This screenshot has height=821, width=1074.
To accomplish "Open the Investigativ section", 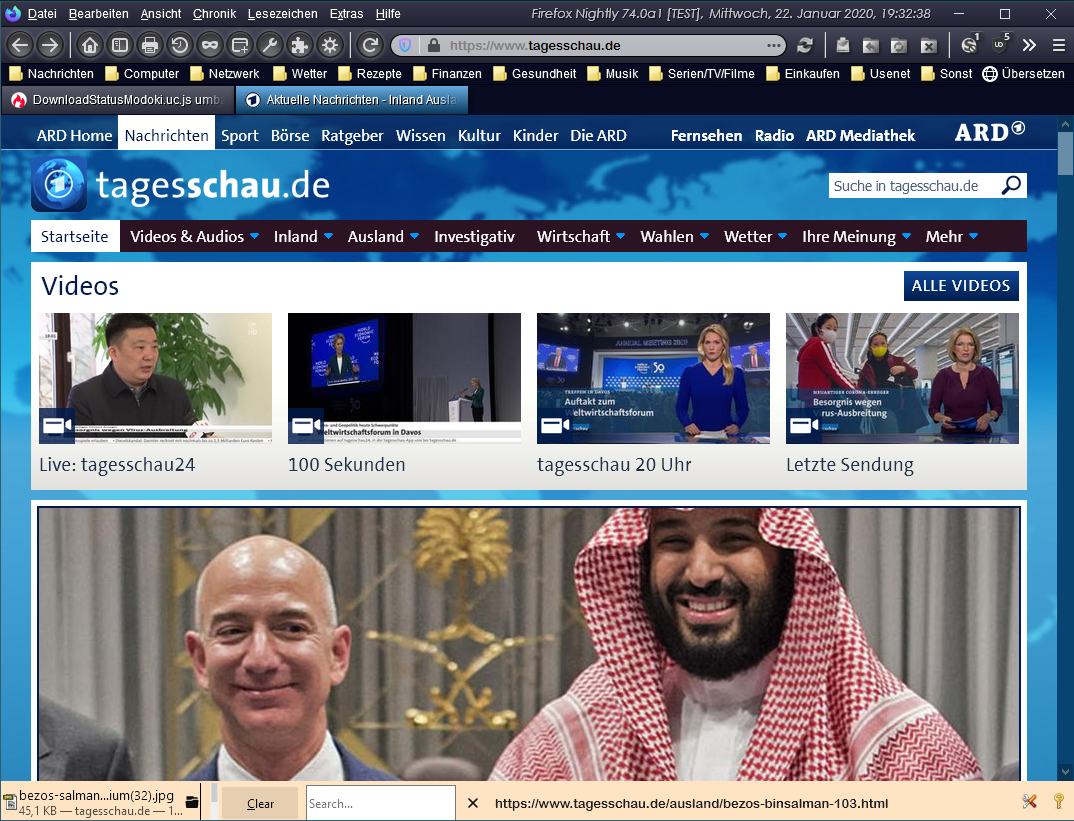I will (474, 236).
